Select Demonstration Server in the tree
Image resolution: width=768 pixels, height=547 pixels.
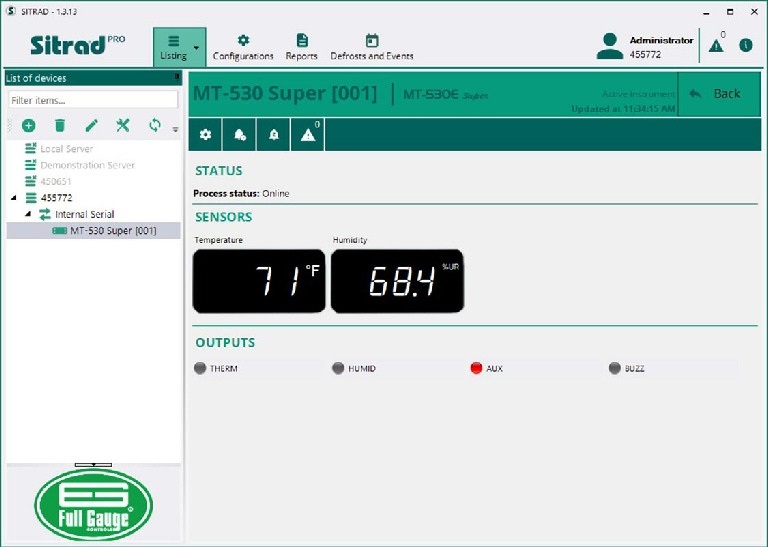[87, 165]
